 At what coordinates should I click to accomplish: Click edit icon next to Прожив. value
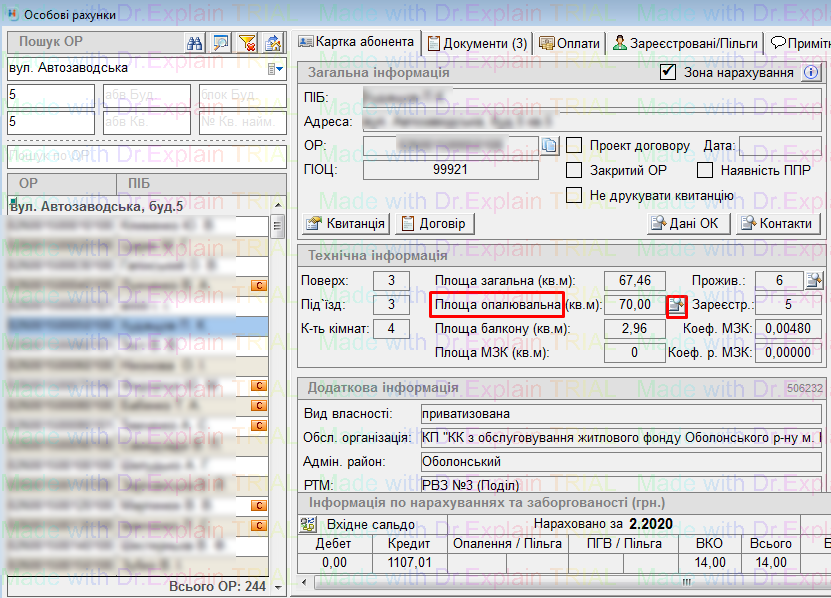click(815, 280)
